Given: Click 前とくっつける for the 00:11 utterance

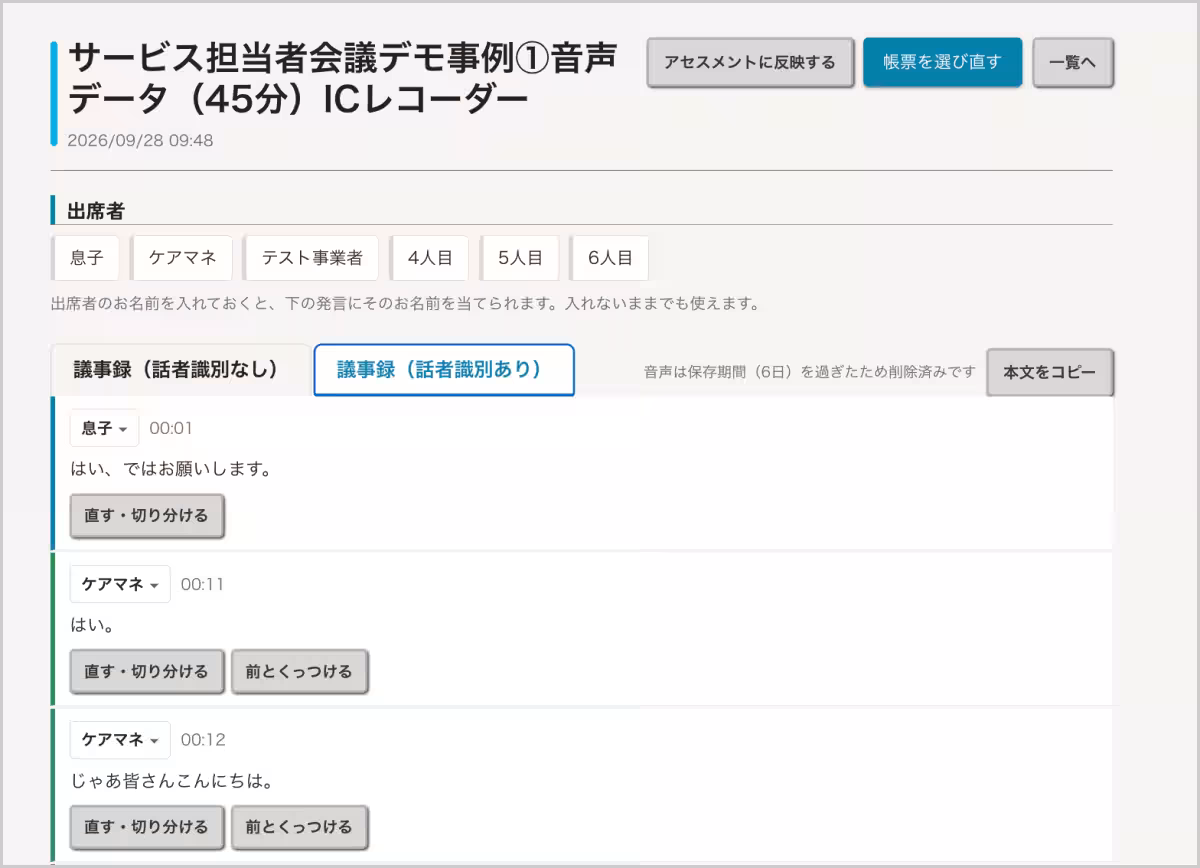Looking at the screenshot, I should (299, 672).
